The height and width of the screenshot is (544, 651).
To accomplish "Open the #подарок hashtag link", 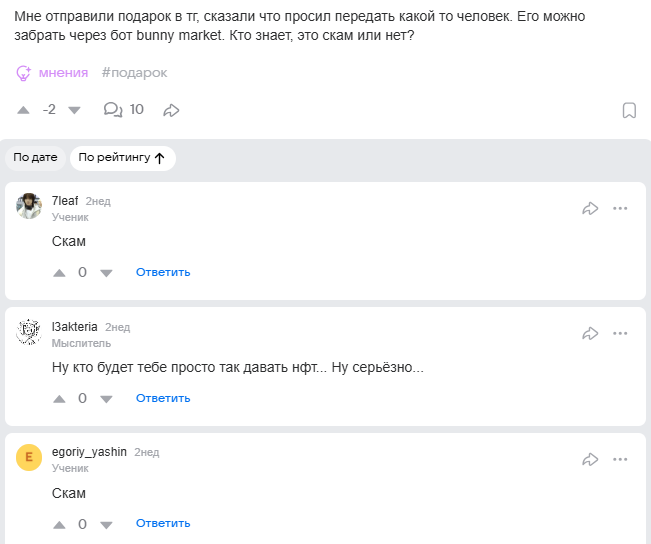I will click(x=134, y=73).
